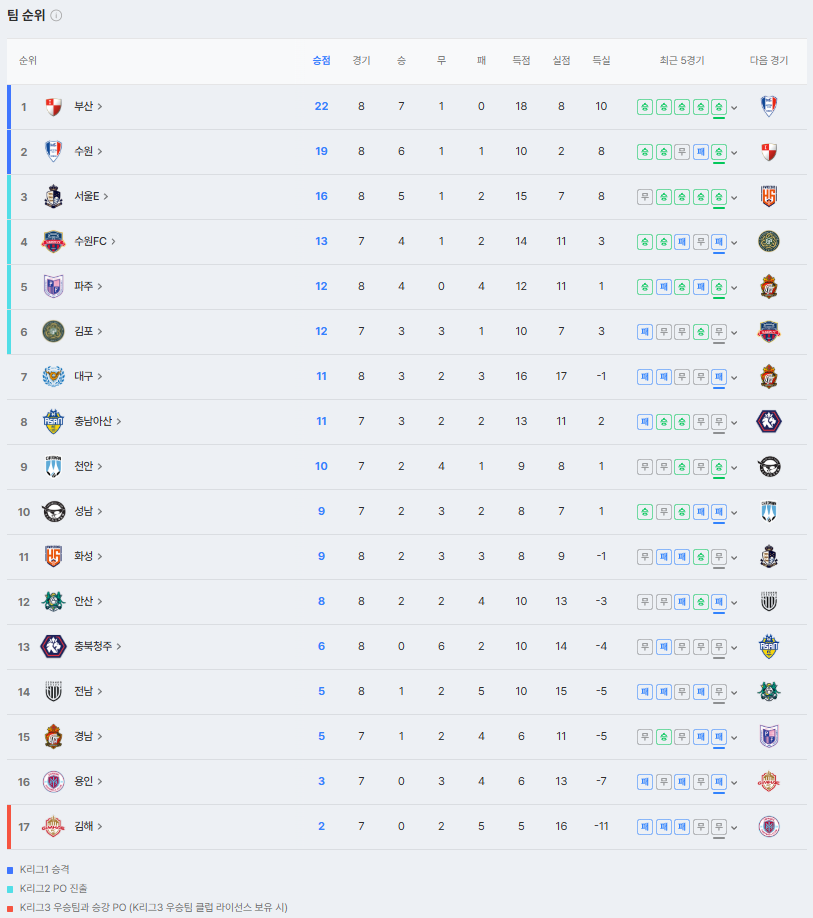Click the blue K리그1 승격 legend swatch
The image size is (813, 918).
tap(10, 870)
